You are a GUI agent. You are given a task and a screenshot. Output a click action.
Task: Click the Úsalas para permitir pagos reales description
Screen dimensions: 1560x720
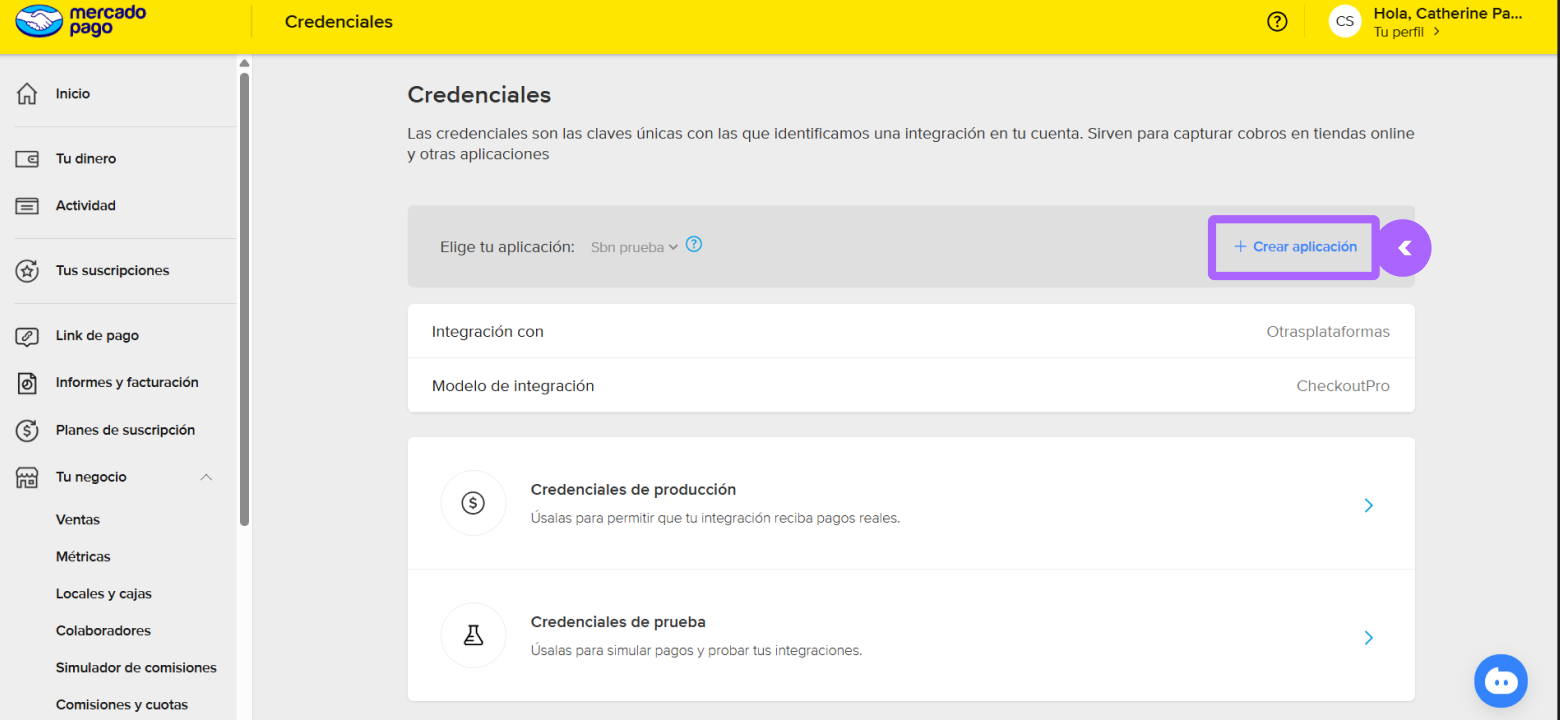715,519
